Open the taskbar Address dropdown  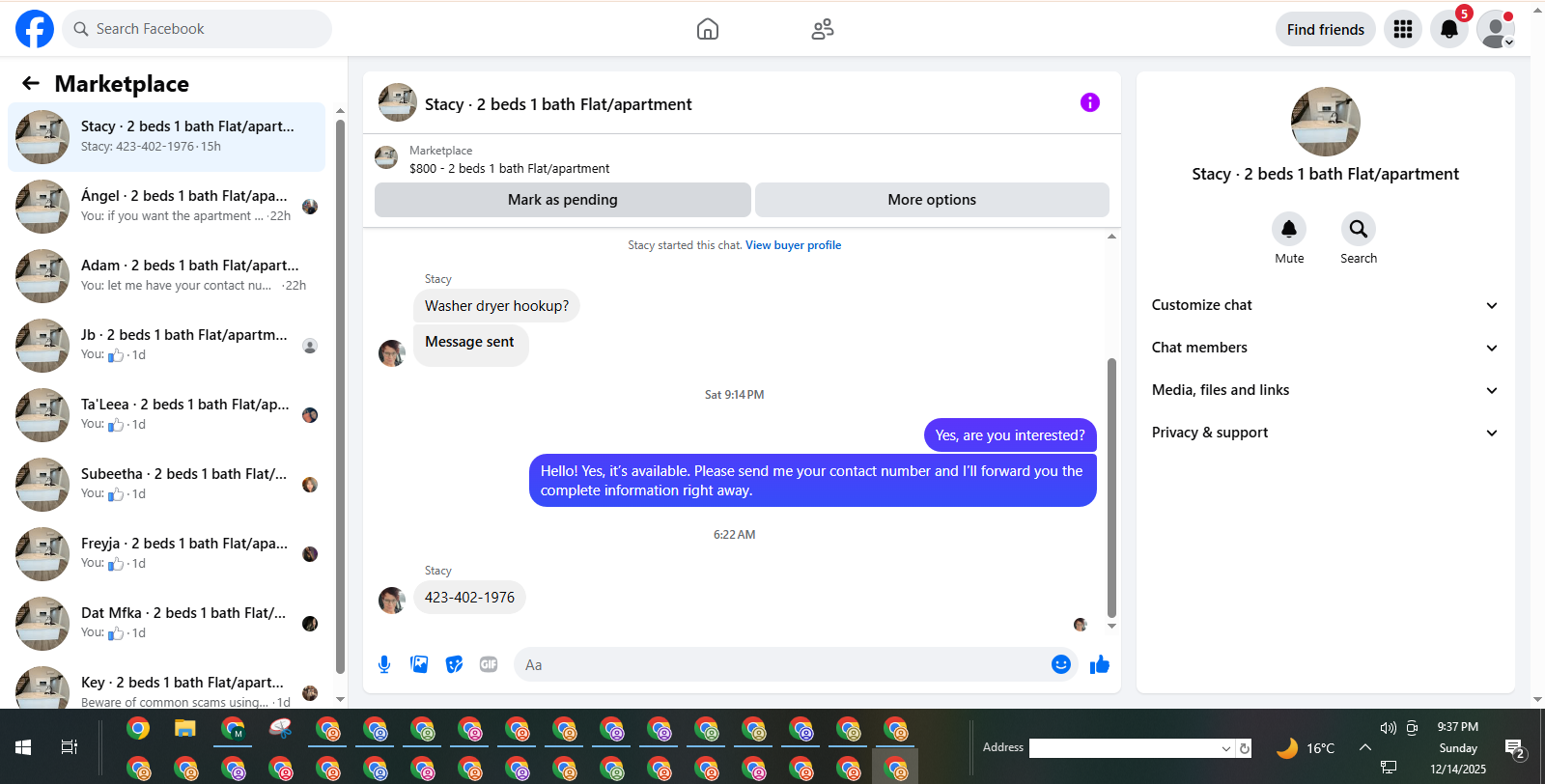pyautogui.click(x=1226, y=748)
